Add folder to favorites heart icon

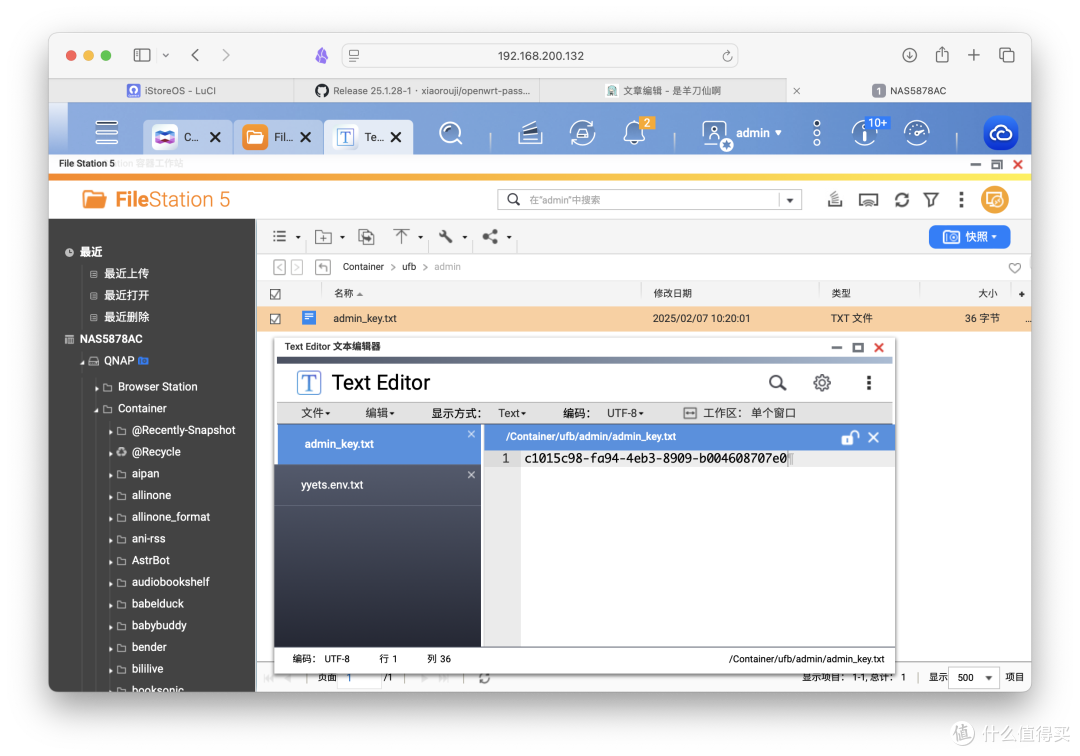(1015, 268)
